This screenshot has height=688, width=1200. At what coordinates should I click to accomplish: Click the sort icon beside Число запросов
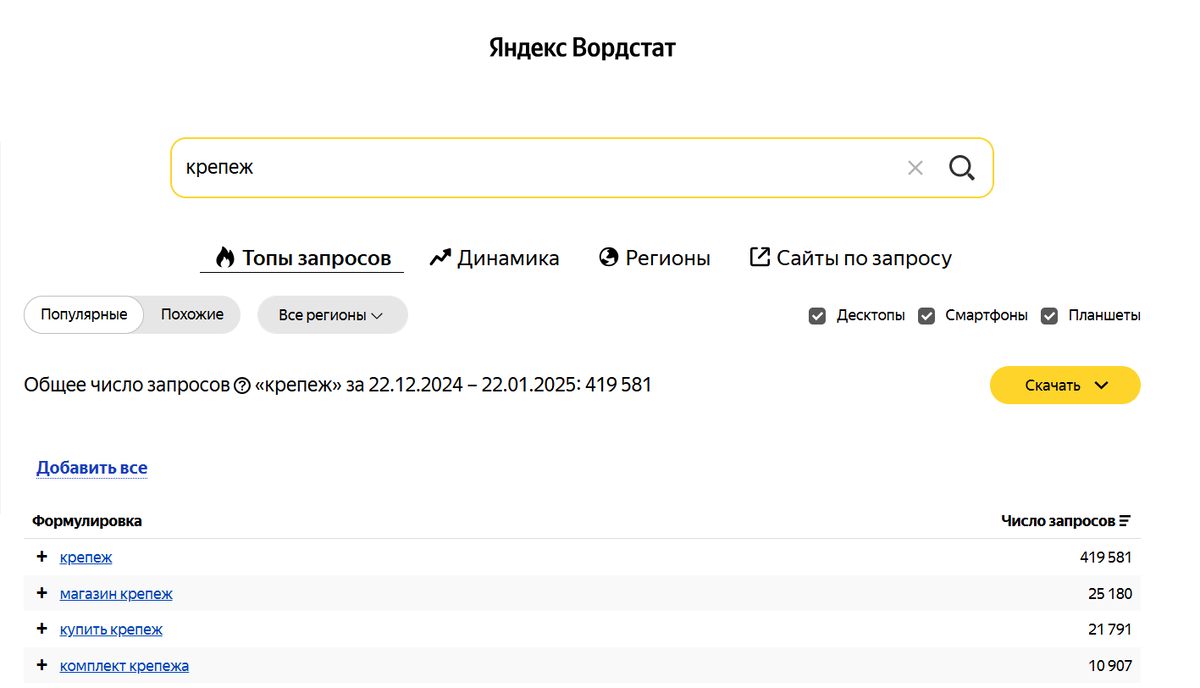[x=1125, y=521]
